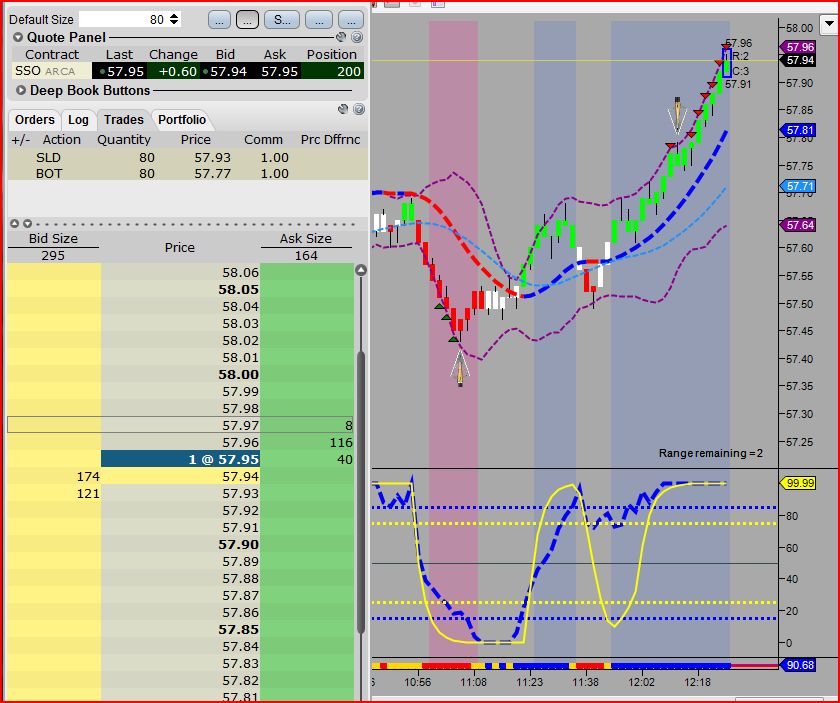The image size is (840, 703).
Task: Click the purple 57.96 price tag on axis
Action: click(798, 47)
